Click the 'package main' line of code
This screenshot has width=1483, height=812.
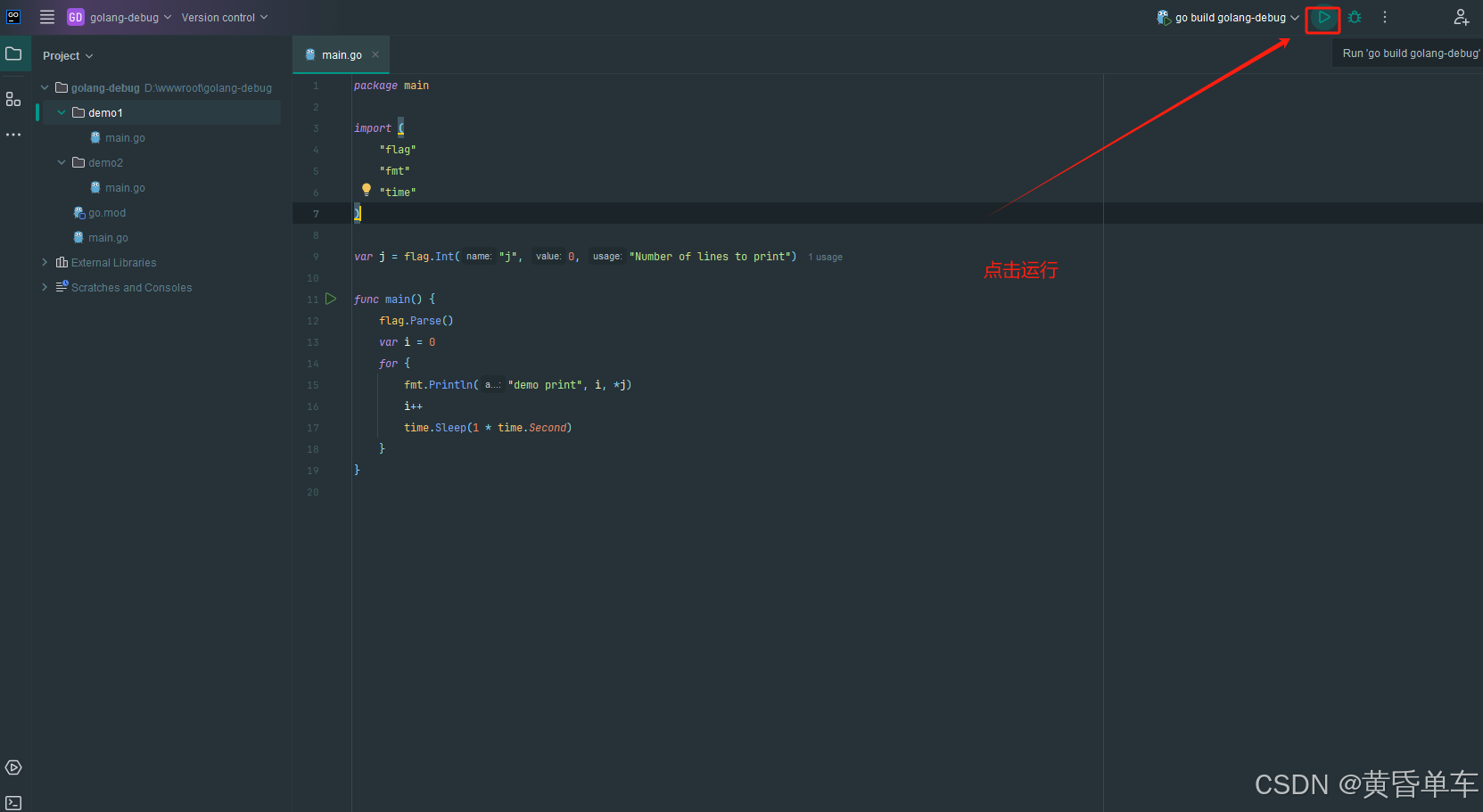pos(391,86)
